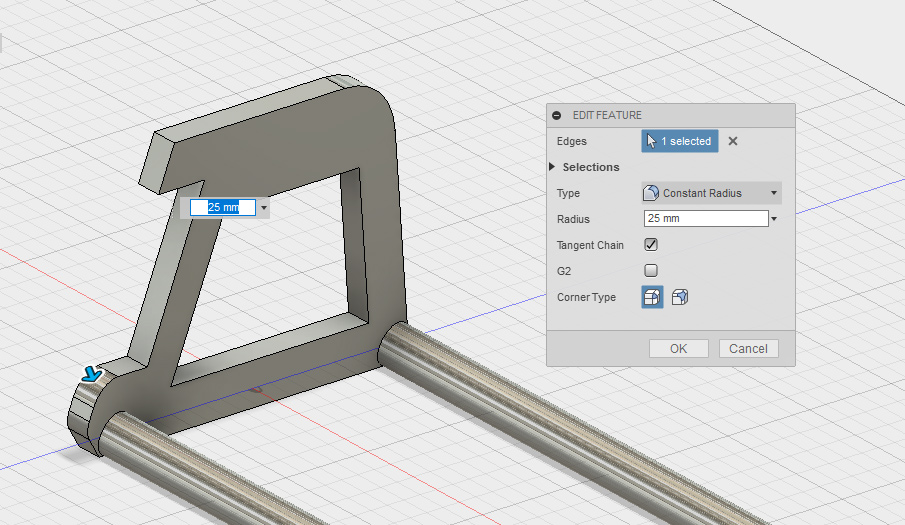This screenshot has width=905, height=525.
Task: Click the Radius input field in dialog
Action: tap(705, 219)
